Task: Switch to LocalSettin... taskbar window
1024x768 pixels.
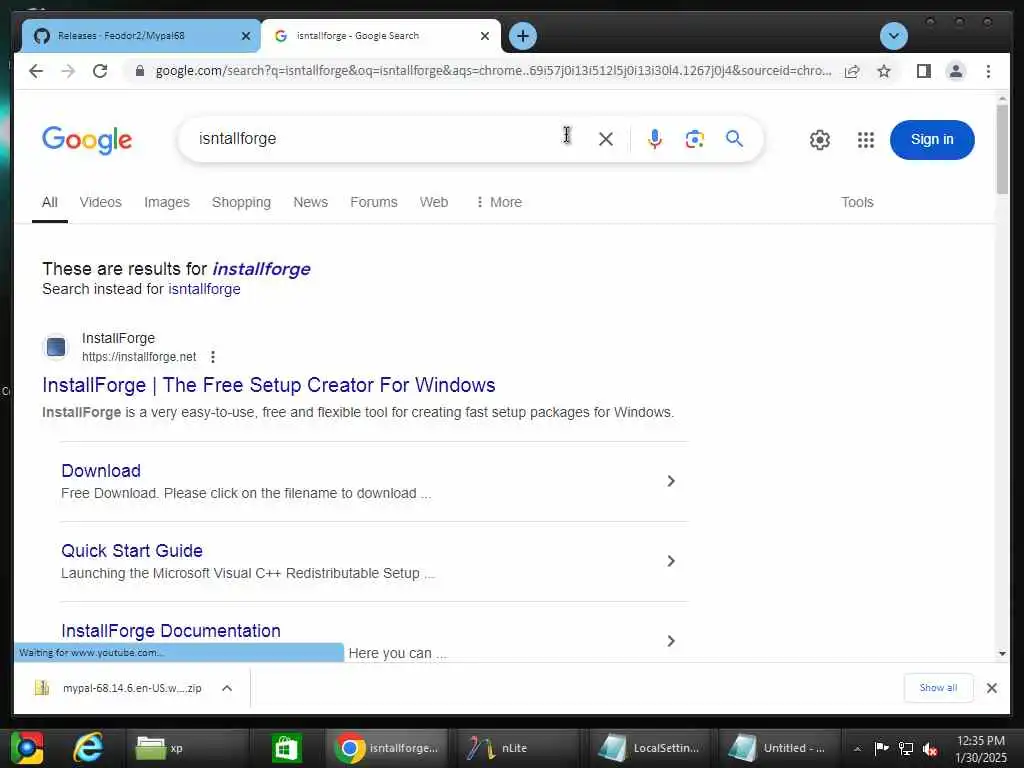Action: pos(650,748)
